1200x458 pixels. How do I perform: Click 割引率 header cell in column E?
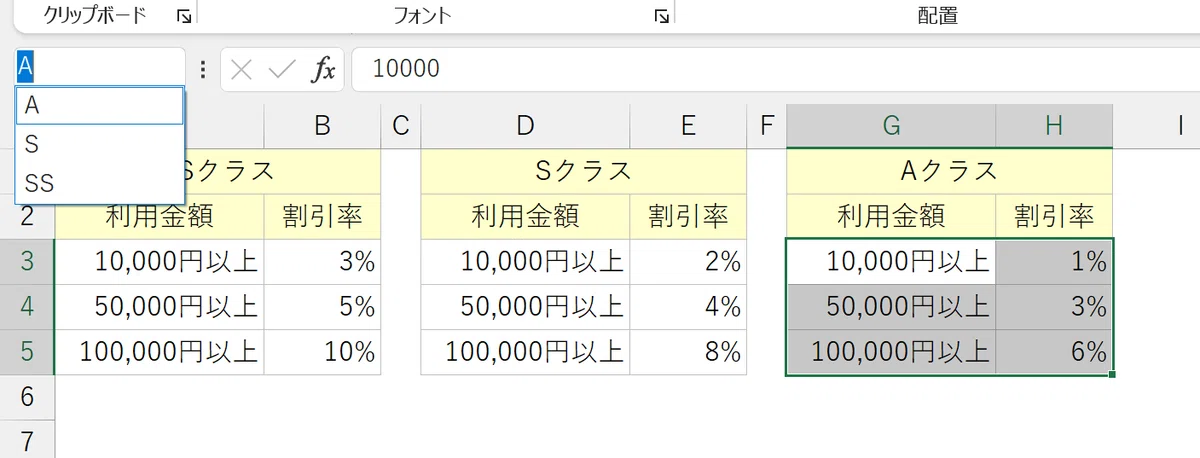[688, 216]
